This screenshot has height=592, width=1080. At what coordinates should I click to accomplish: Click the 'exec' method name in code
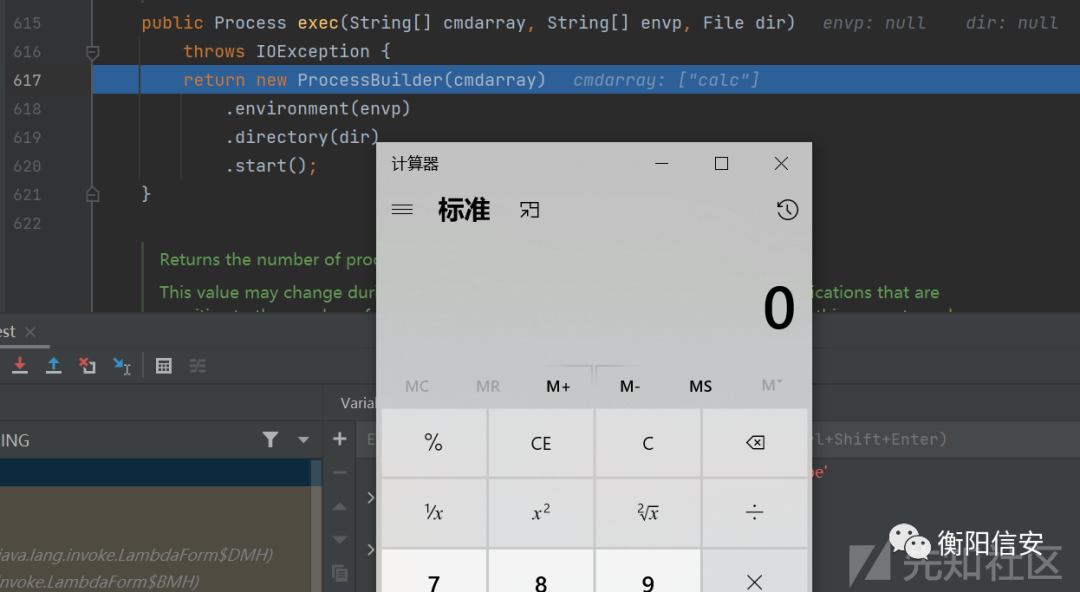pos(318,23)
